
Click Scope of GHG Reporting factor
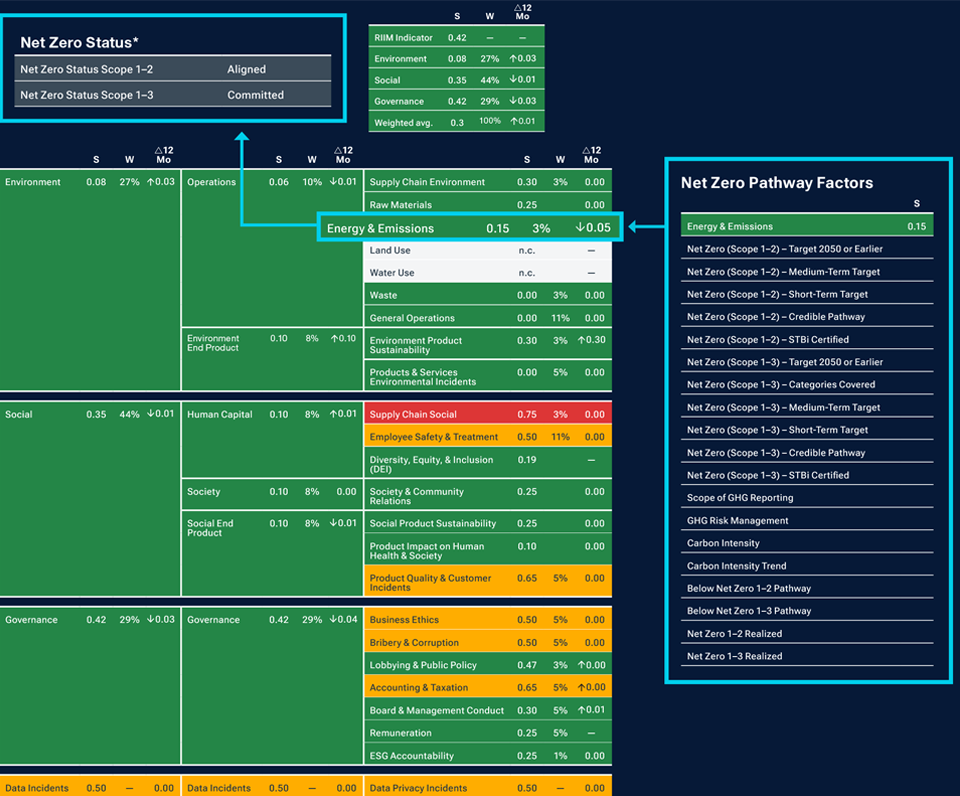(x=807, y=498)
